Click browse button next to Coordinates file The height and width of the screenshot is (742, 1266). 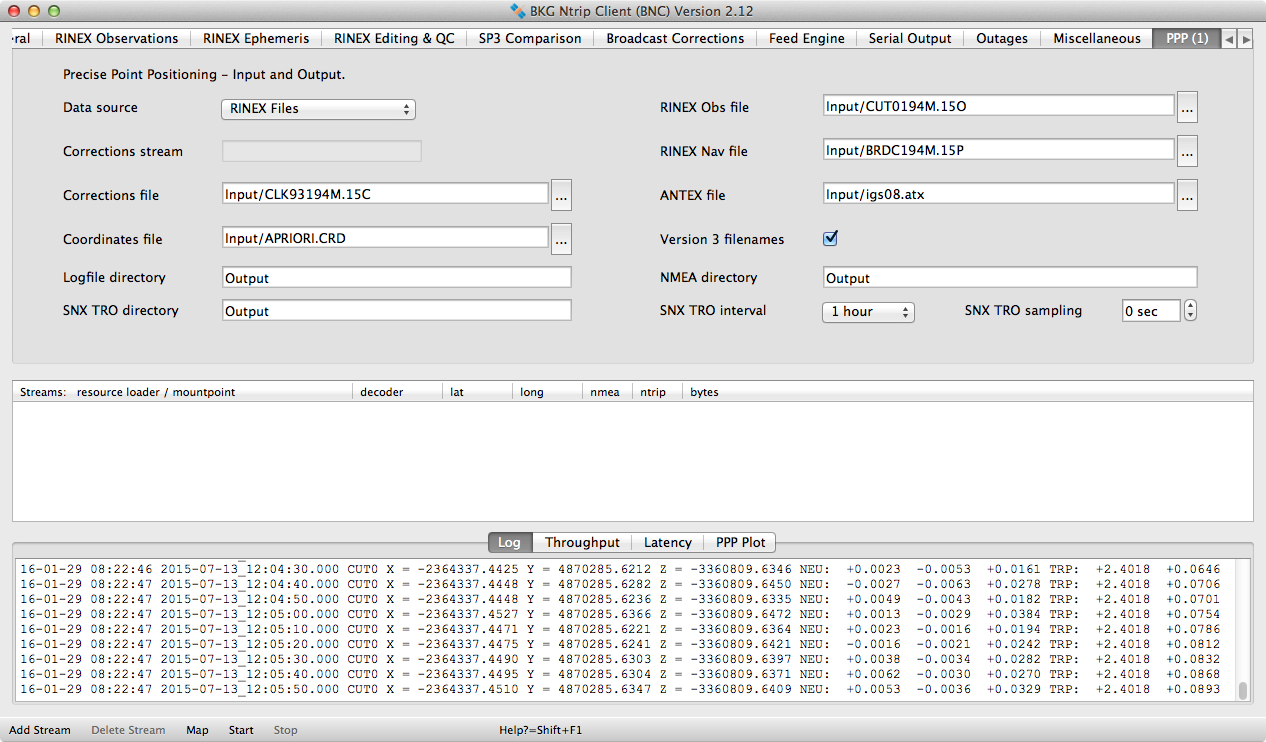pos(561,239)
